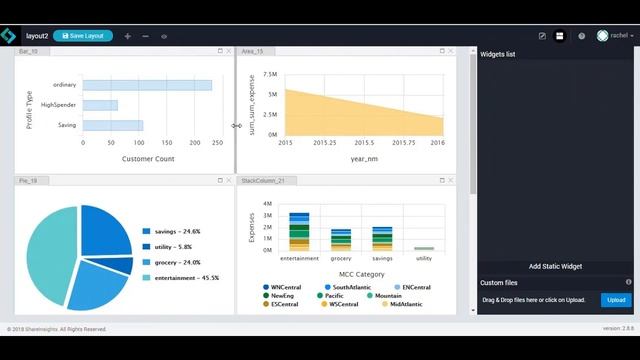
Task: Close the Bar_10 widget
Action: (229, 51)
